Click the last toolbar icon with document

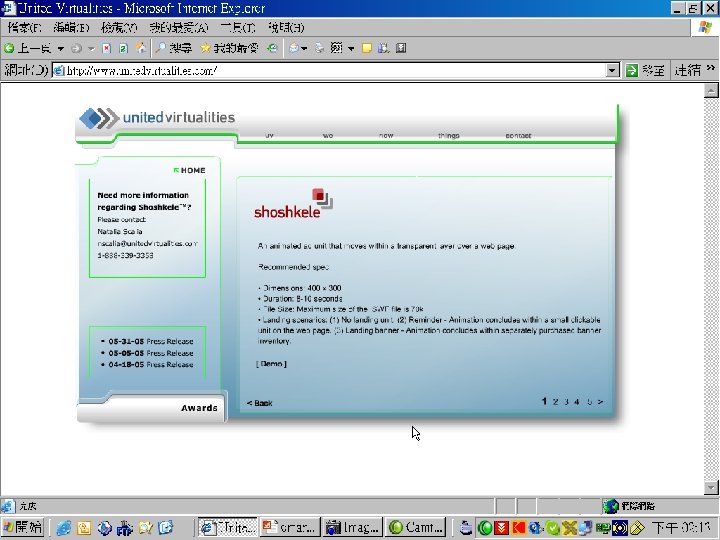(401, 48)
